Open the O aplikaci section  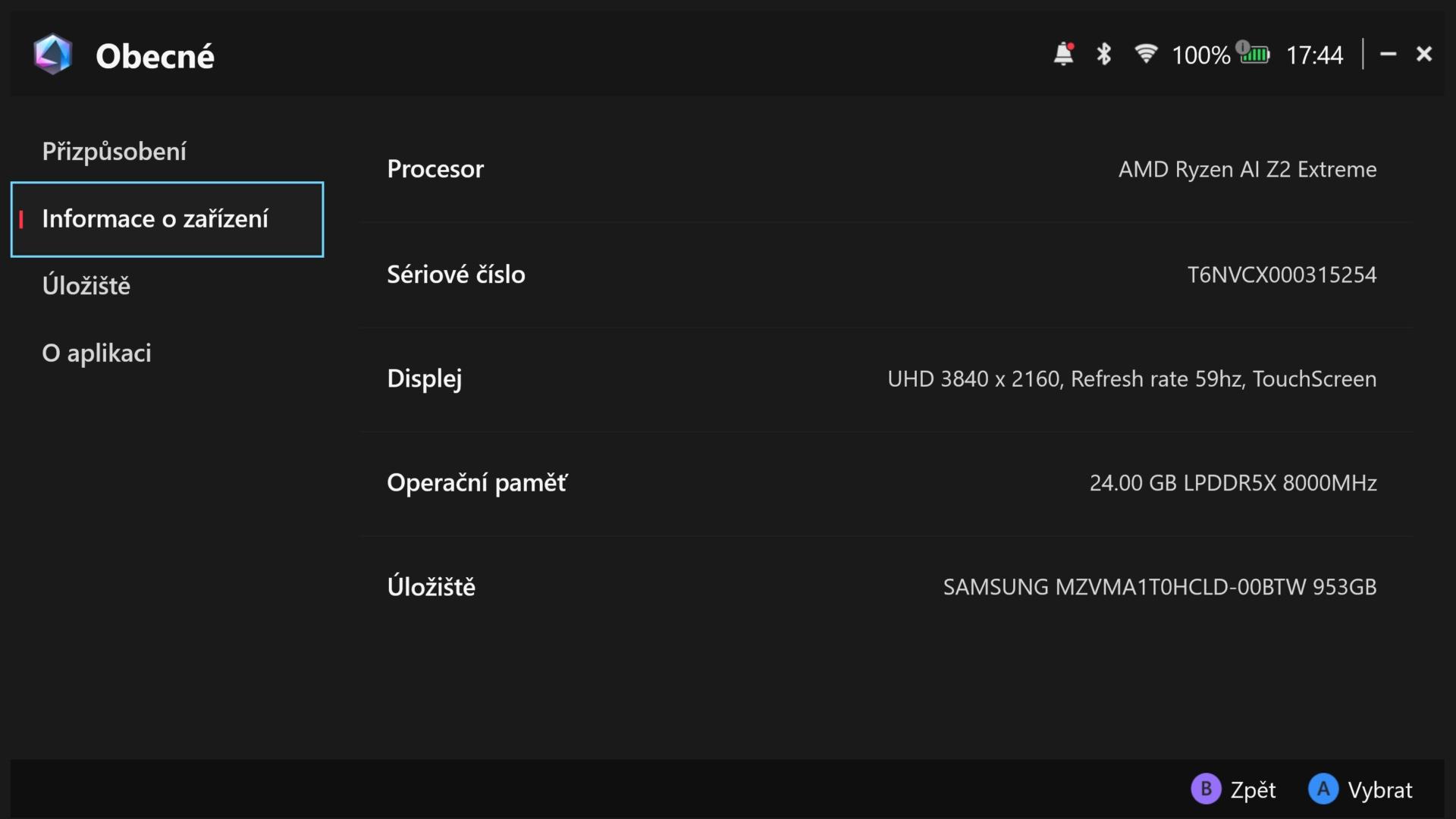coord(96,353)
